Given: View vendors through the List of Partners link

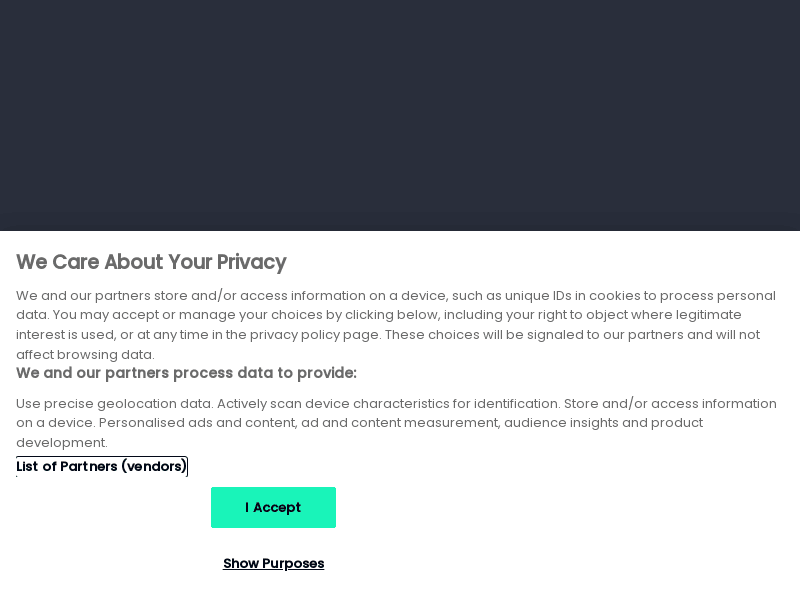Looking at the screenshot, I should [102, 466].
